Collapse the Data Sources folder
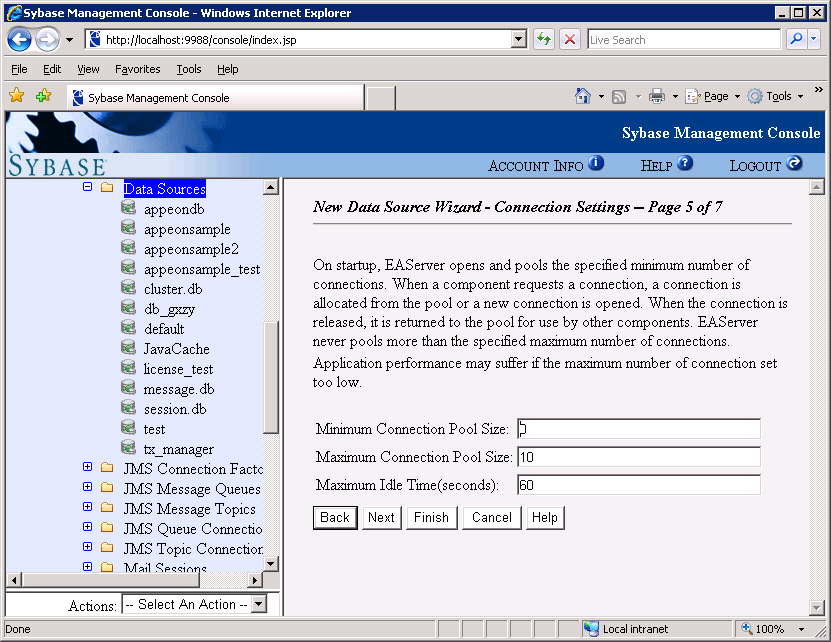 tap(87, 187)
